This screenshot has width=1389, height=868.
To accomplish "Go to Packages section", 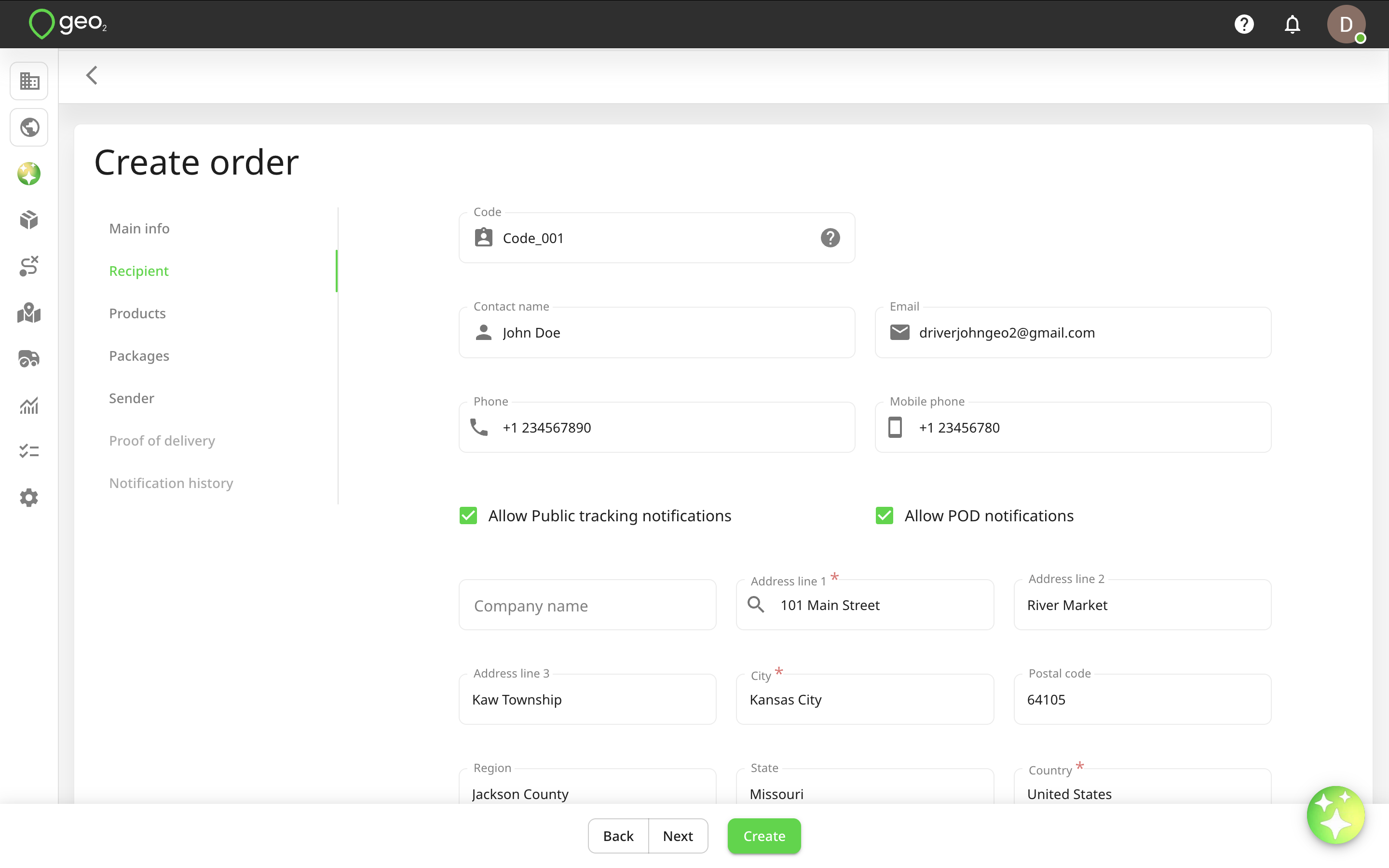I will 139,356.
